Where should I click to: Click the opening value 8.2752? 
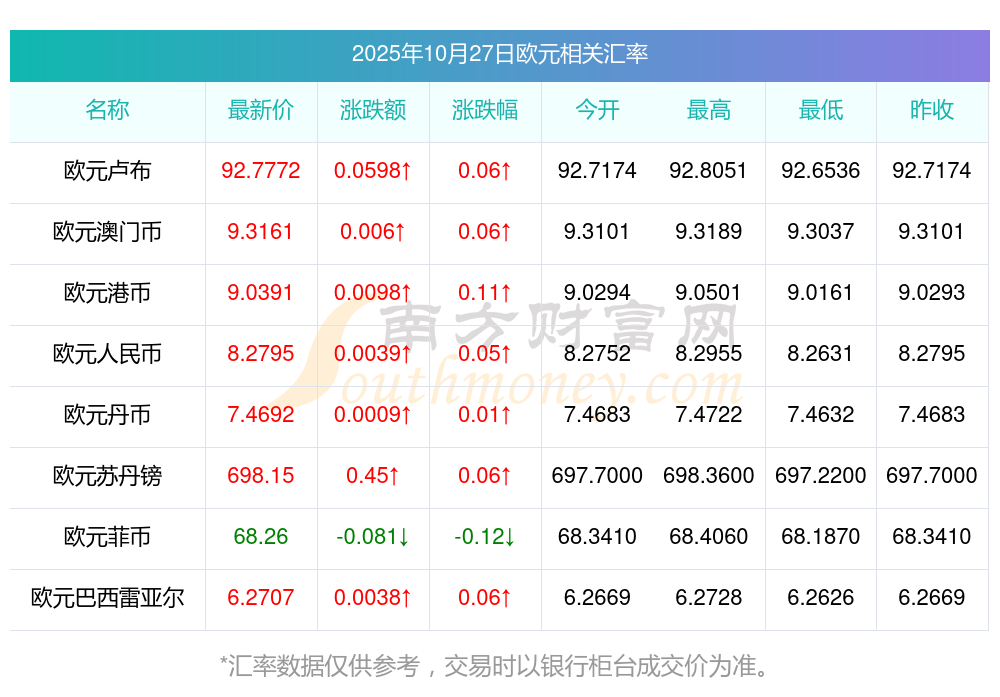tap(597, 353)
